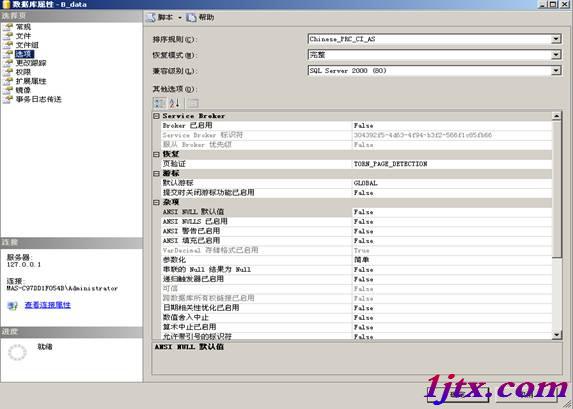Collapse the 恢复 category
Screen dimensions: 573x409
click(x=156, y=154)
